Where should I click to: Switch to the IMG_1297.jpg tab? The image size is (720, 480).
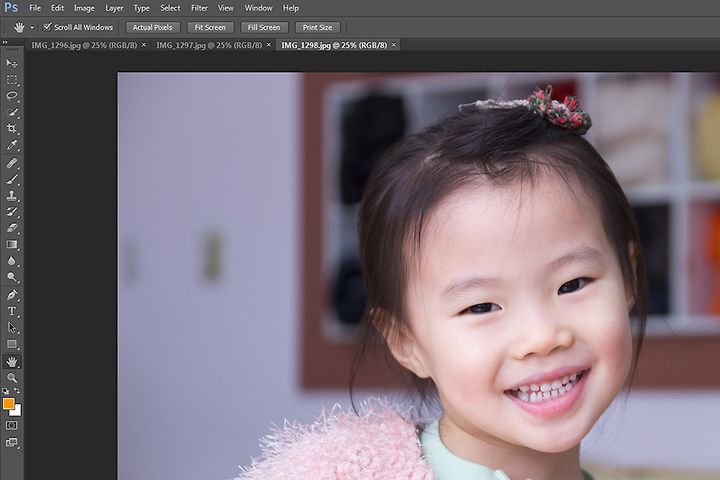tap(209, 45)
